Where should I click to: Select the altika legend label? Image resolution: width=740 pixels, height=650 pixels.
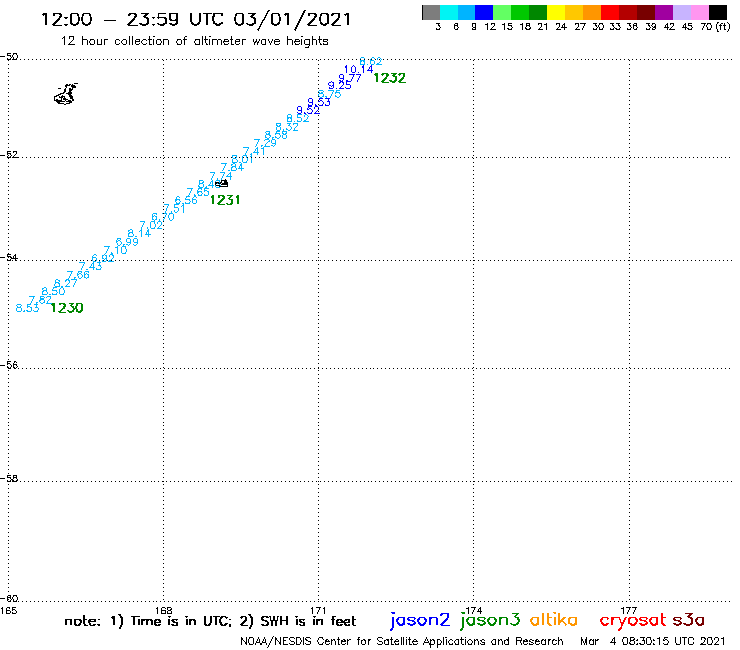(554, 619)
